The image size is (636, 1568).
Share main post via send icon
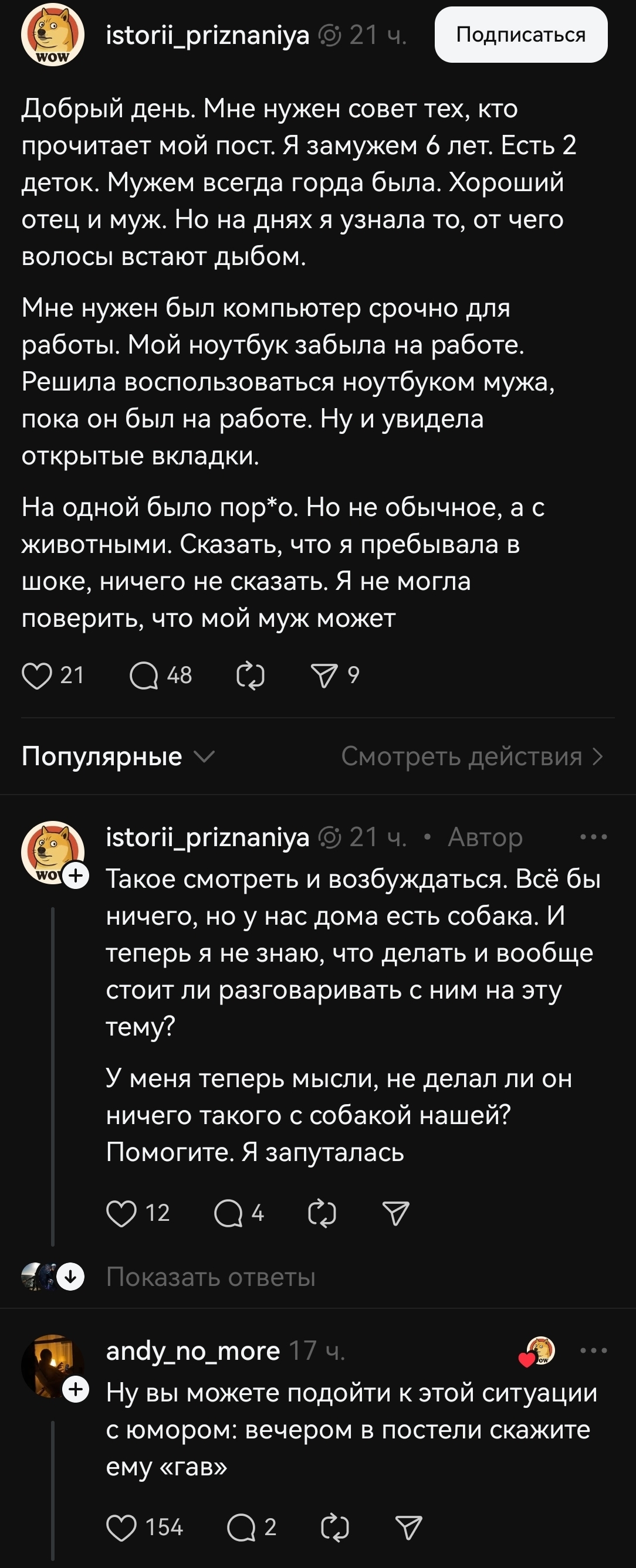[x=324, y=676]
